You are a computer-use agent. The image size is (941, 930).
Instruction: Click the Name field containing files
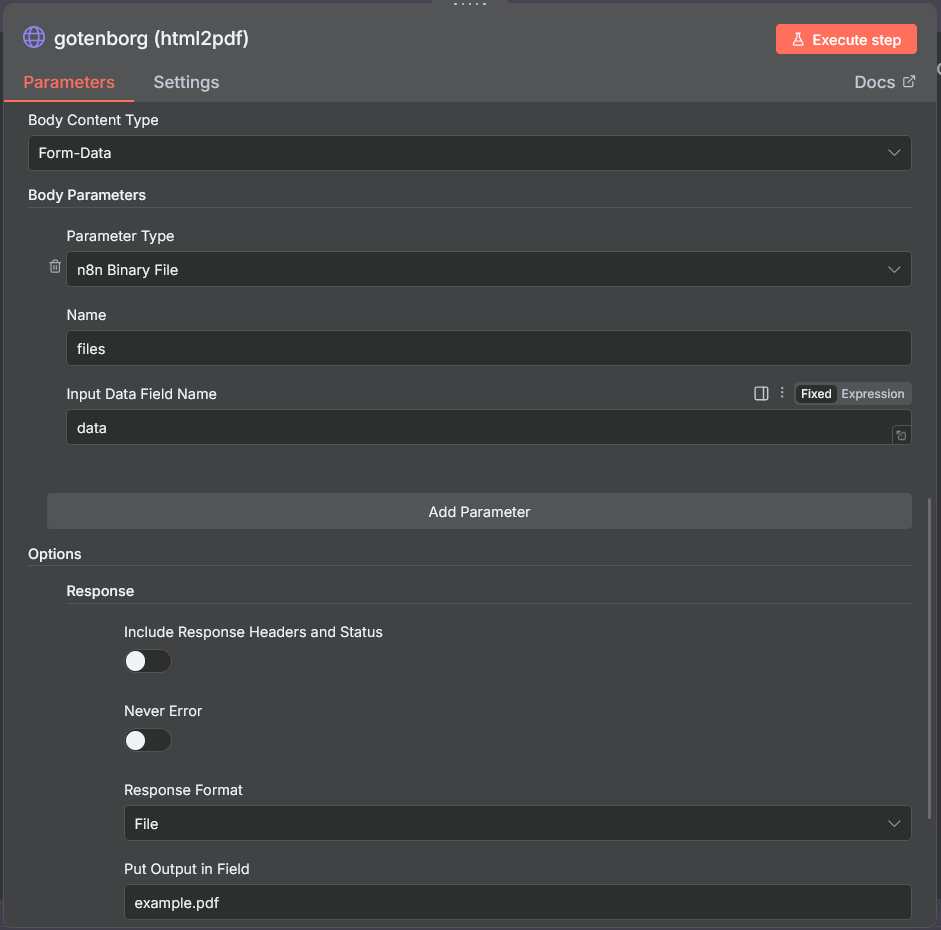488,348
